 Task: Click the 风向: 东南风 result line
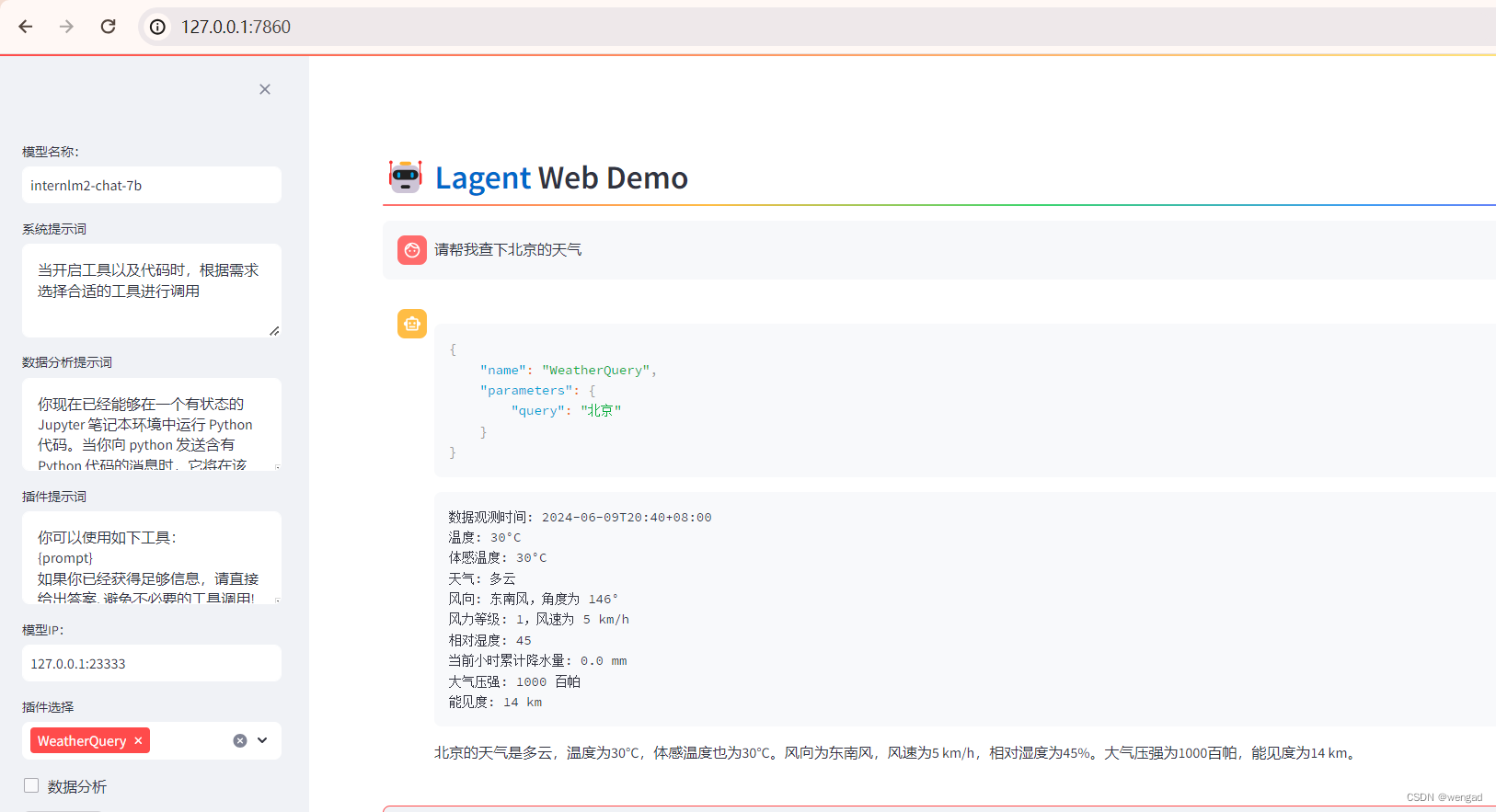point(533,599)
